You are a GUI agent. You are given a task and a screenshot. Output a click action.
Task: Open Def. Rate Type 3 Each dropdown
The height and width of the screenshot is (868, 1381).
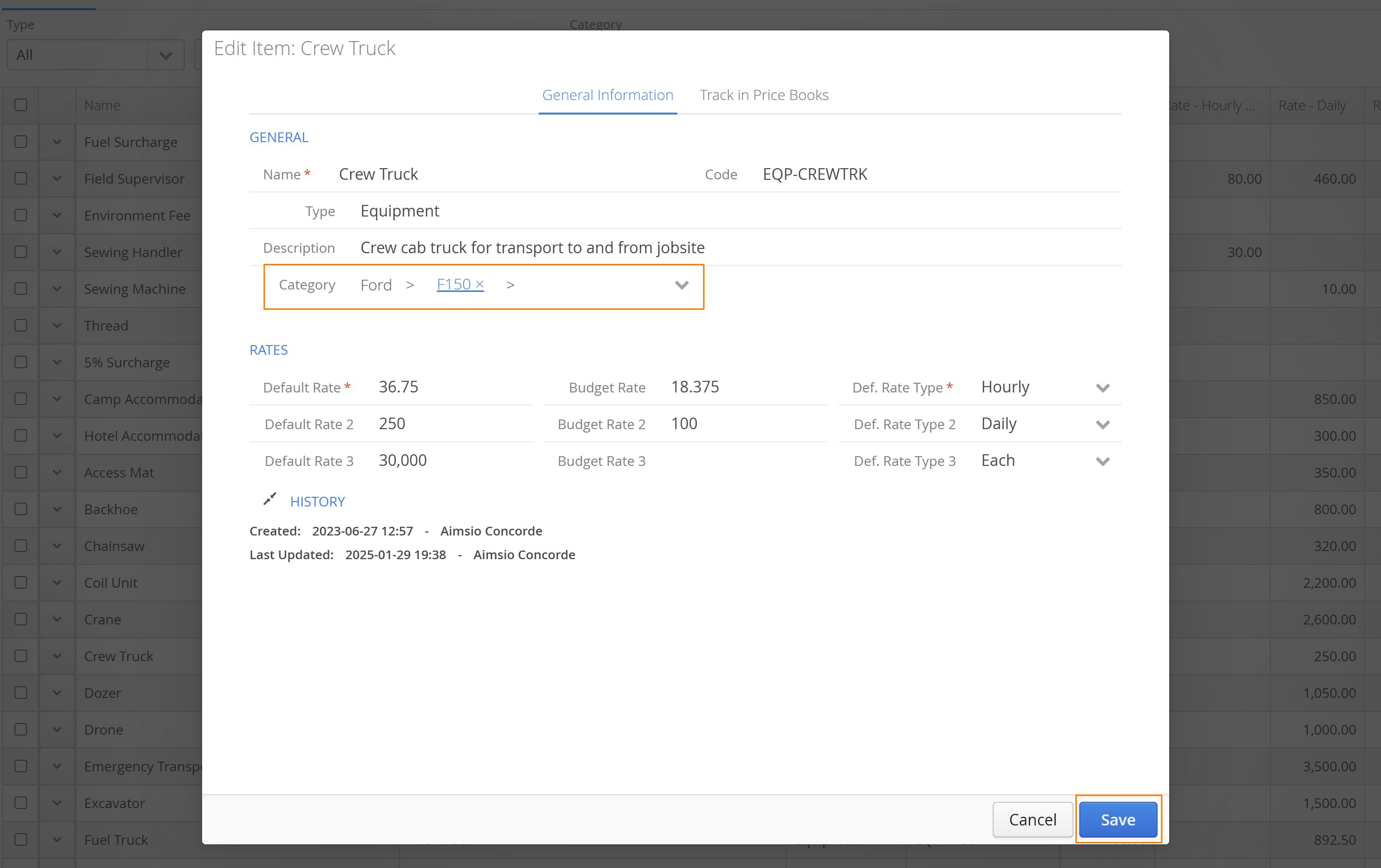pyautogui.click(x=1102, y=461)
